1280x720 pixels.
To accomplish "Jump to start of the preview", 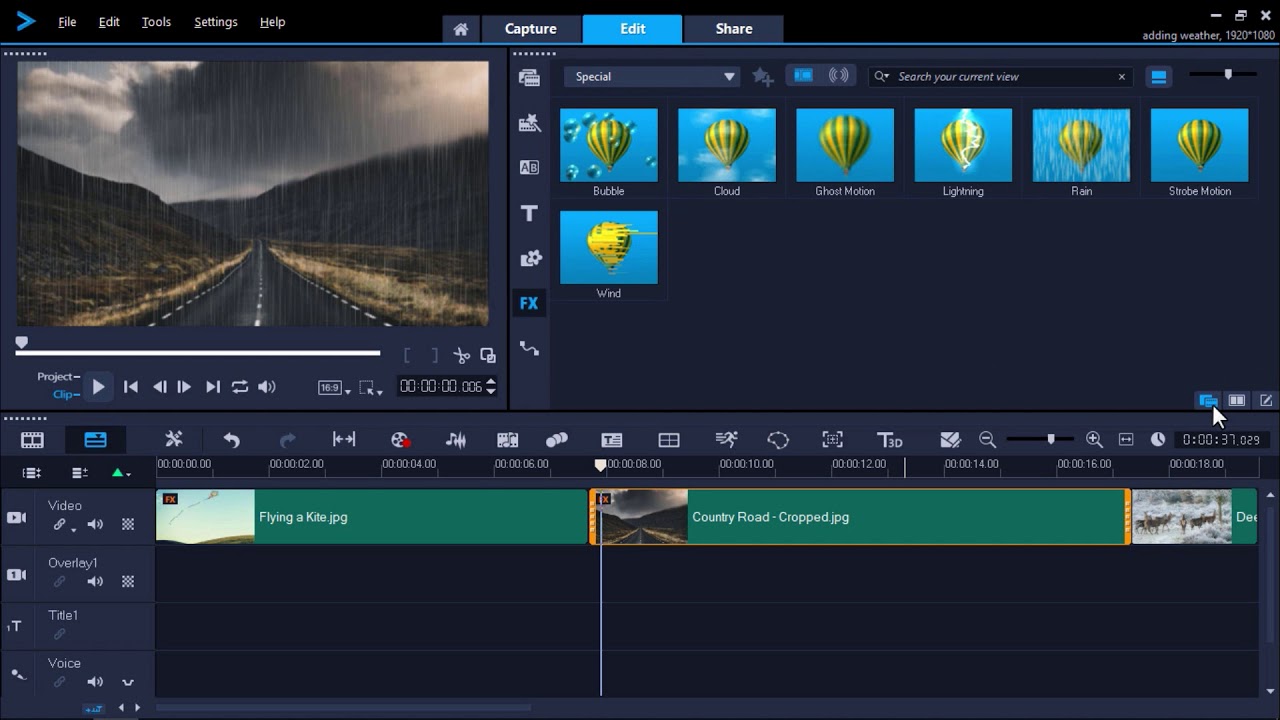I will (131, 387).
